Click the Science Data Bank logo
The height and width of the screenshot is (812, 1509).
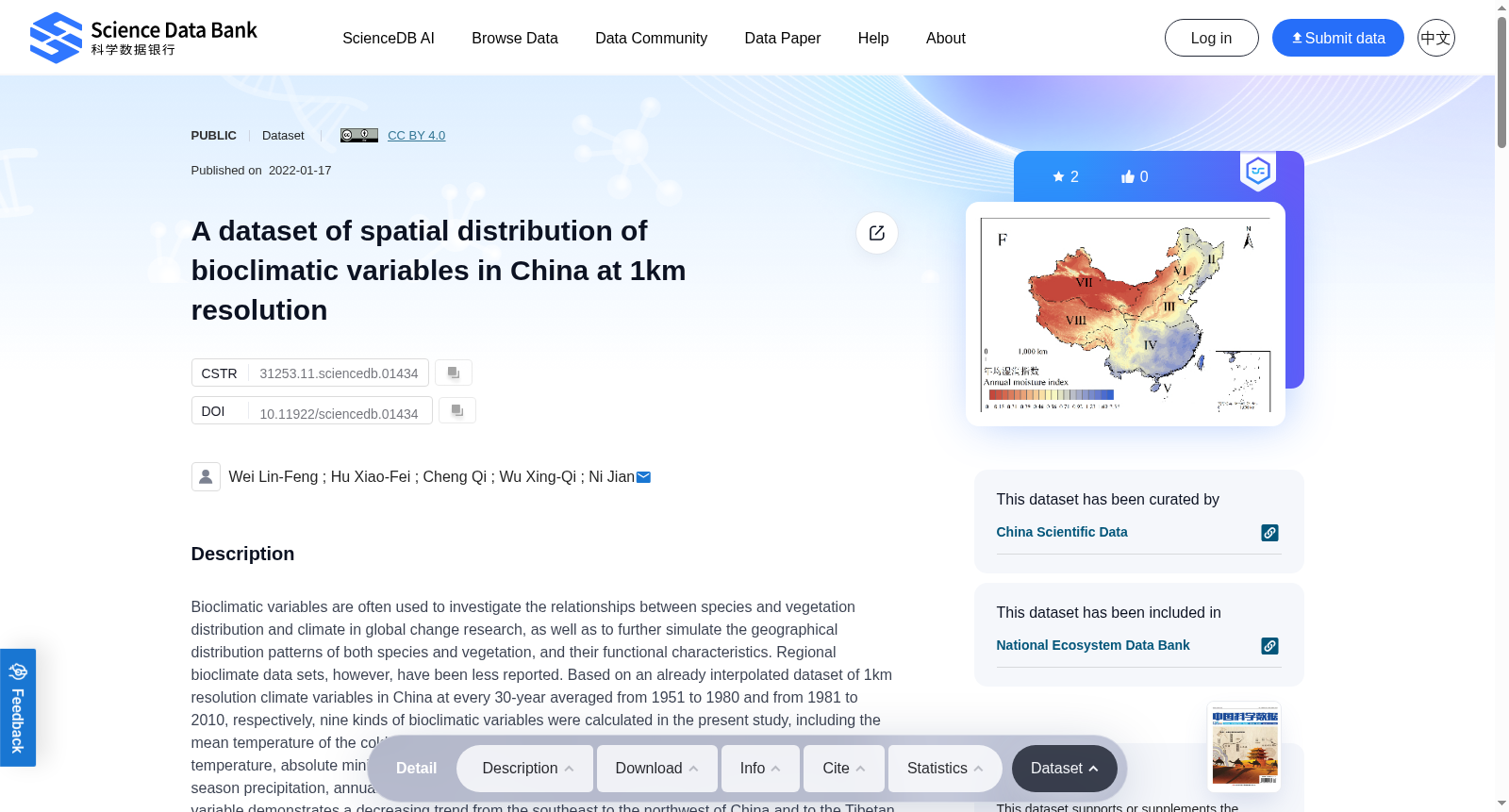tap(143, 38)
